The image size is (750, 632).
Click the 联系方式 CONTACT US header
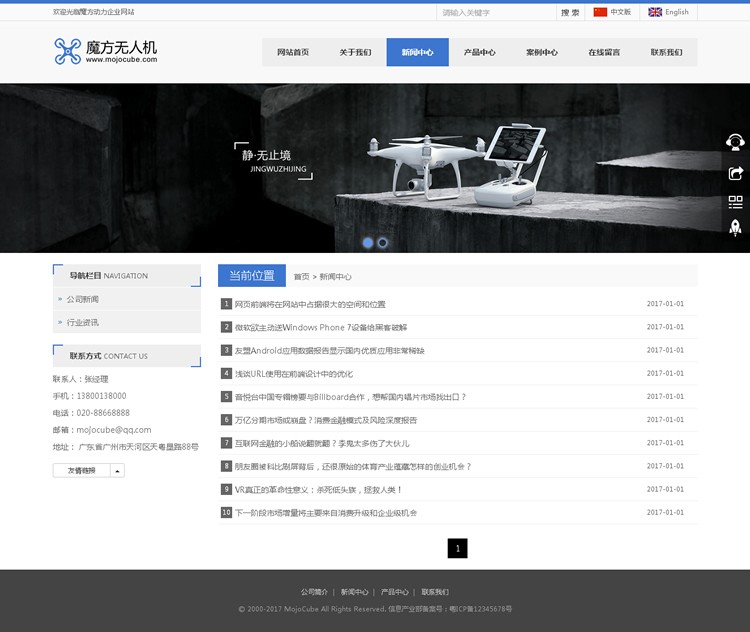[x=127, y=355]
